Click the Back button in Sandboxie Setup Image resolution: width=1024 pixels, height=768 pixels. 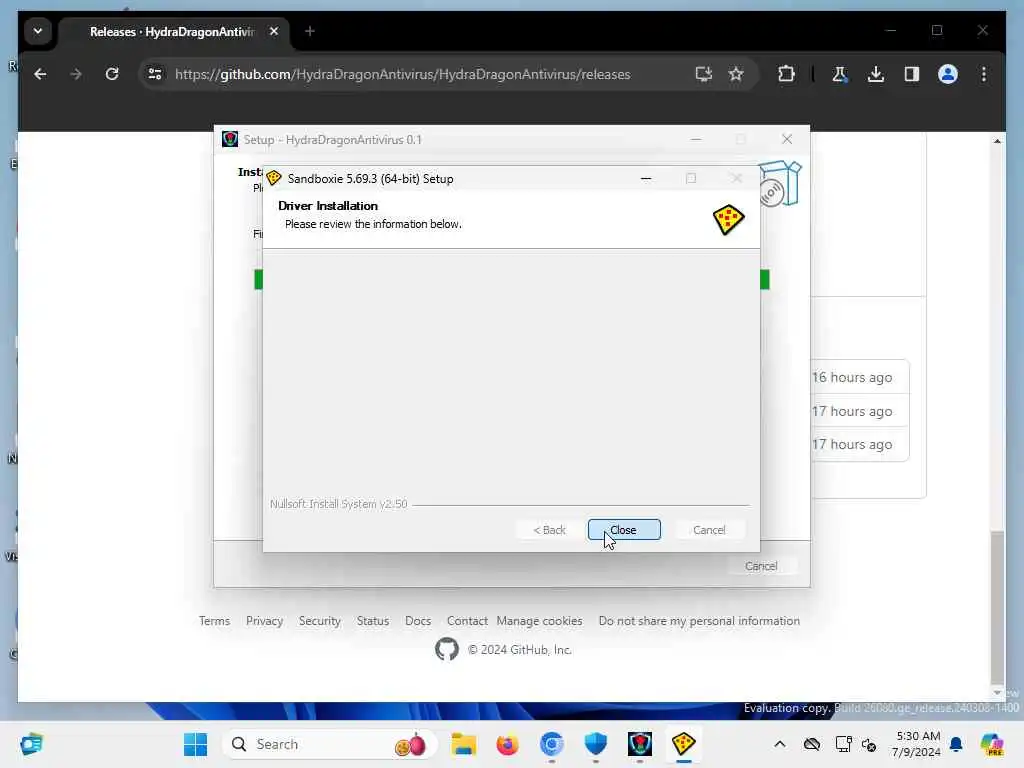click(549, 530)
